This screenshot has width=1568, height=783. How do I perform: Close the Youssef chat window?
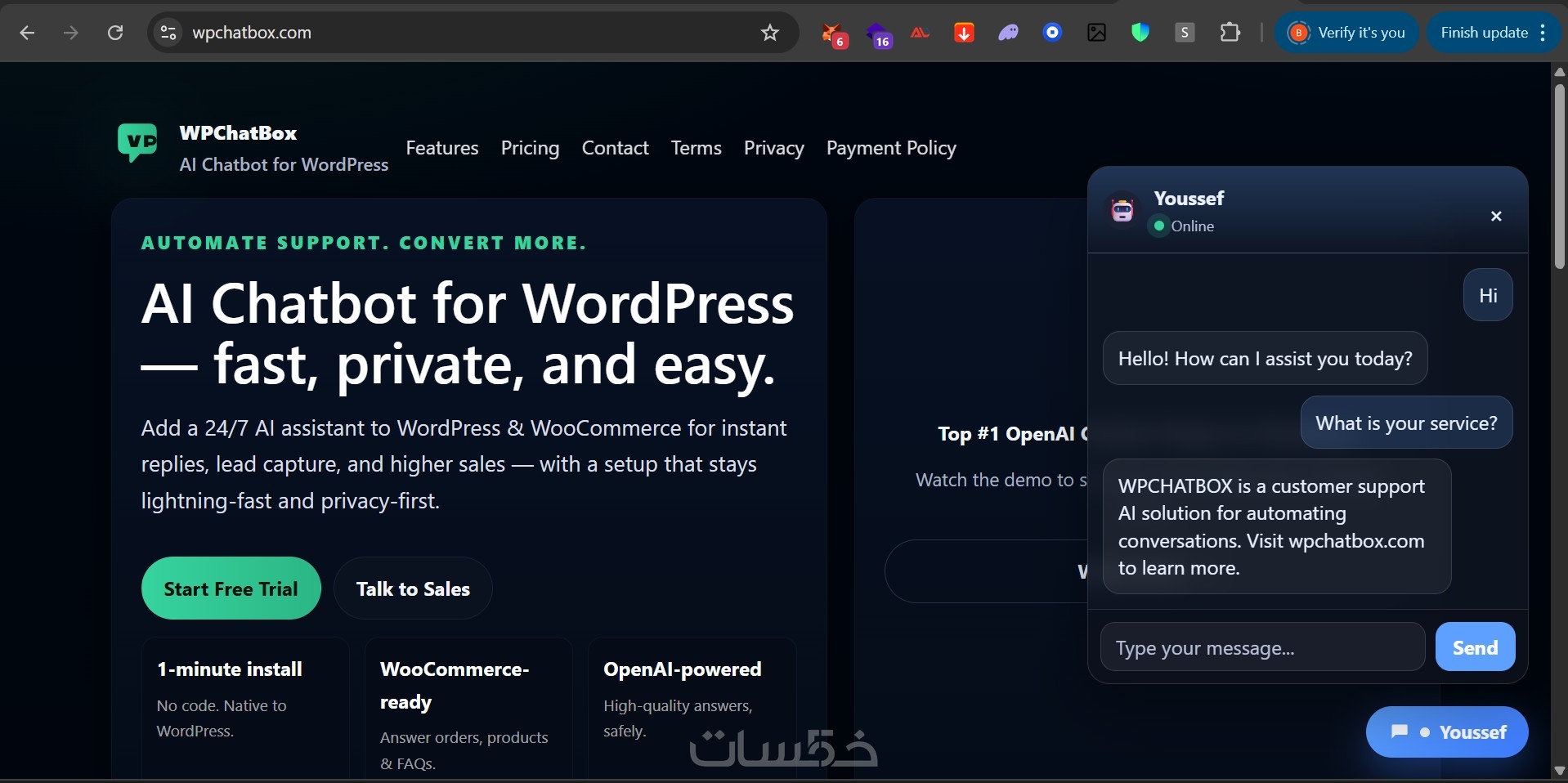click(1496, 216)
